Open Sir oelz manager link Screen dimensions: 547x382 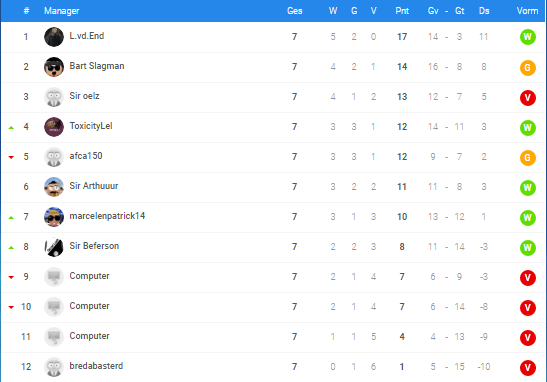pyautogui.click(x=84, y=96)
